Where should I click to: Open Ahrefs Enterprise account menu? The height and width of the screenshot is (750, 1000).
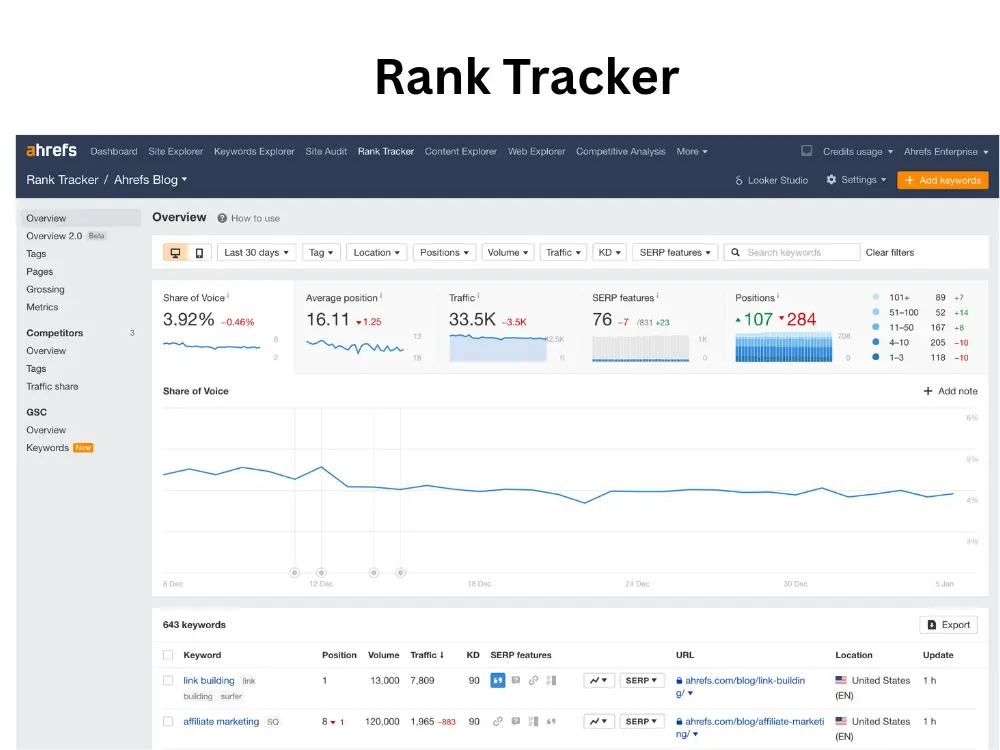tap(946, 152)
